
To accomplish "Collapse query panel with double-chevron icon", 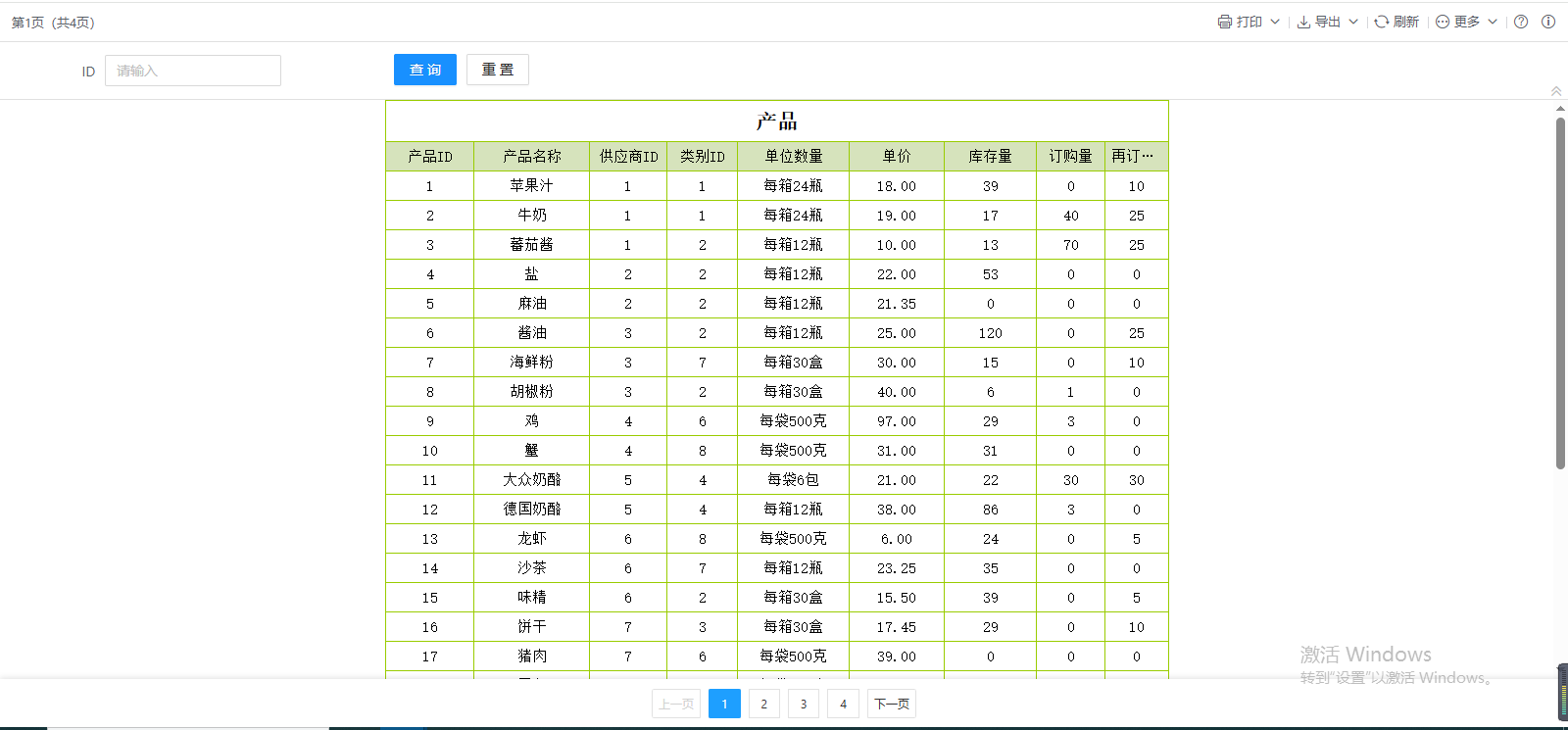I will click(x=1556, y=91).
